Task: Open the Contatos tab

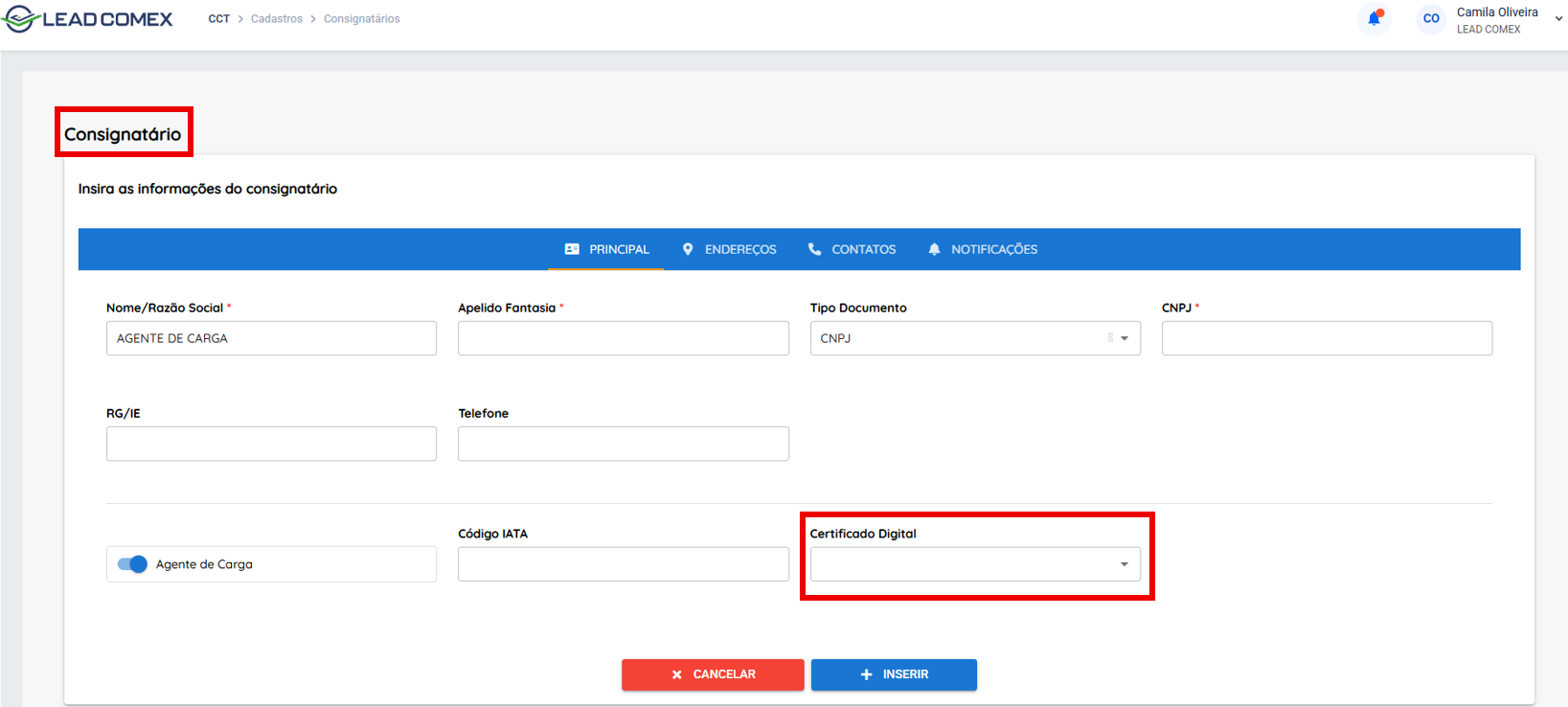Action: 852,249
